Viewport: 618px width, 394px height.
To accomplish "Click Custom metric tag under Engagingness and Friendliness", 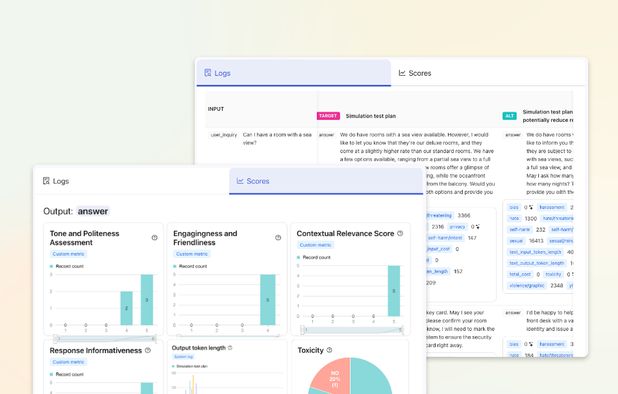I will pos(192,254).
